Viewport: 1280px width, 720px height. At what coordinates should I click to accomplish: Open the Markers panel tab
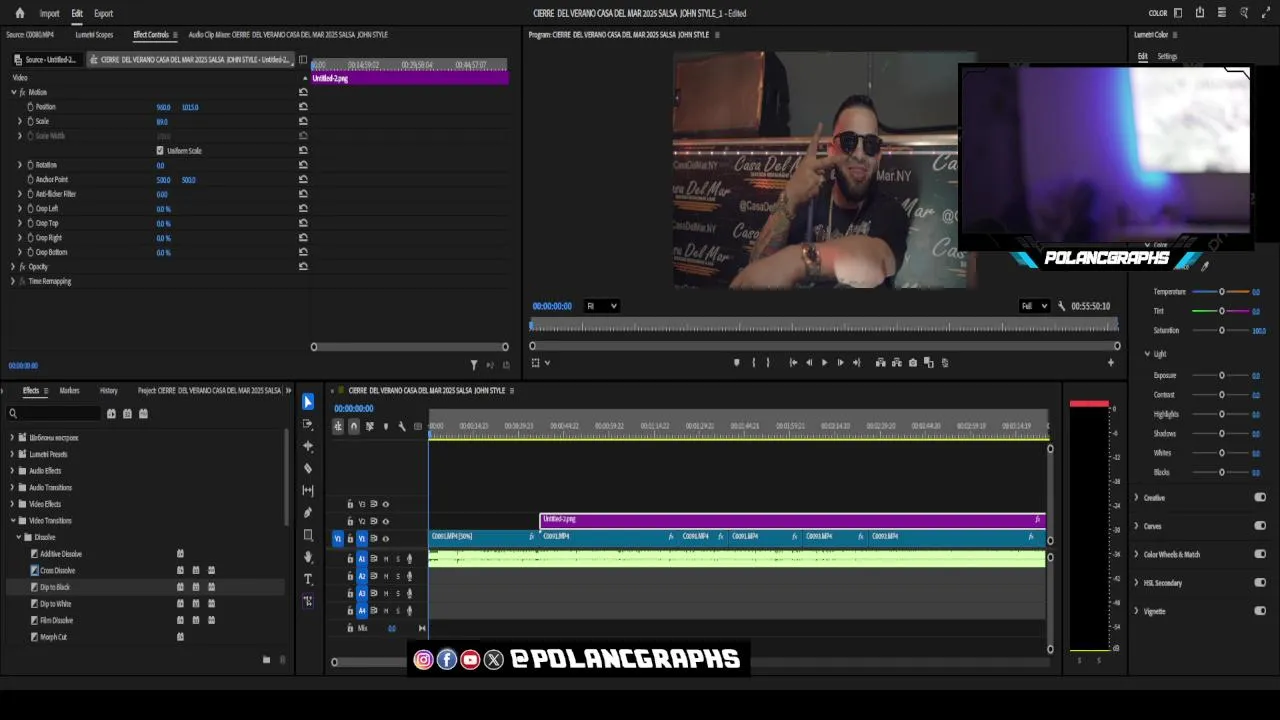click(x=69, y=390)
